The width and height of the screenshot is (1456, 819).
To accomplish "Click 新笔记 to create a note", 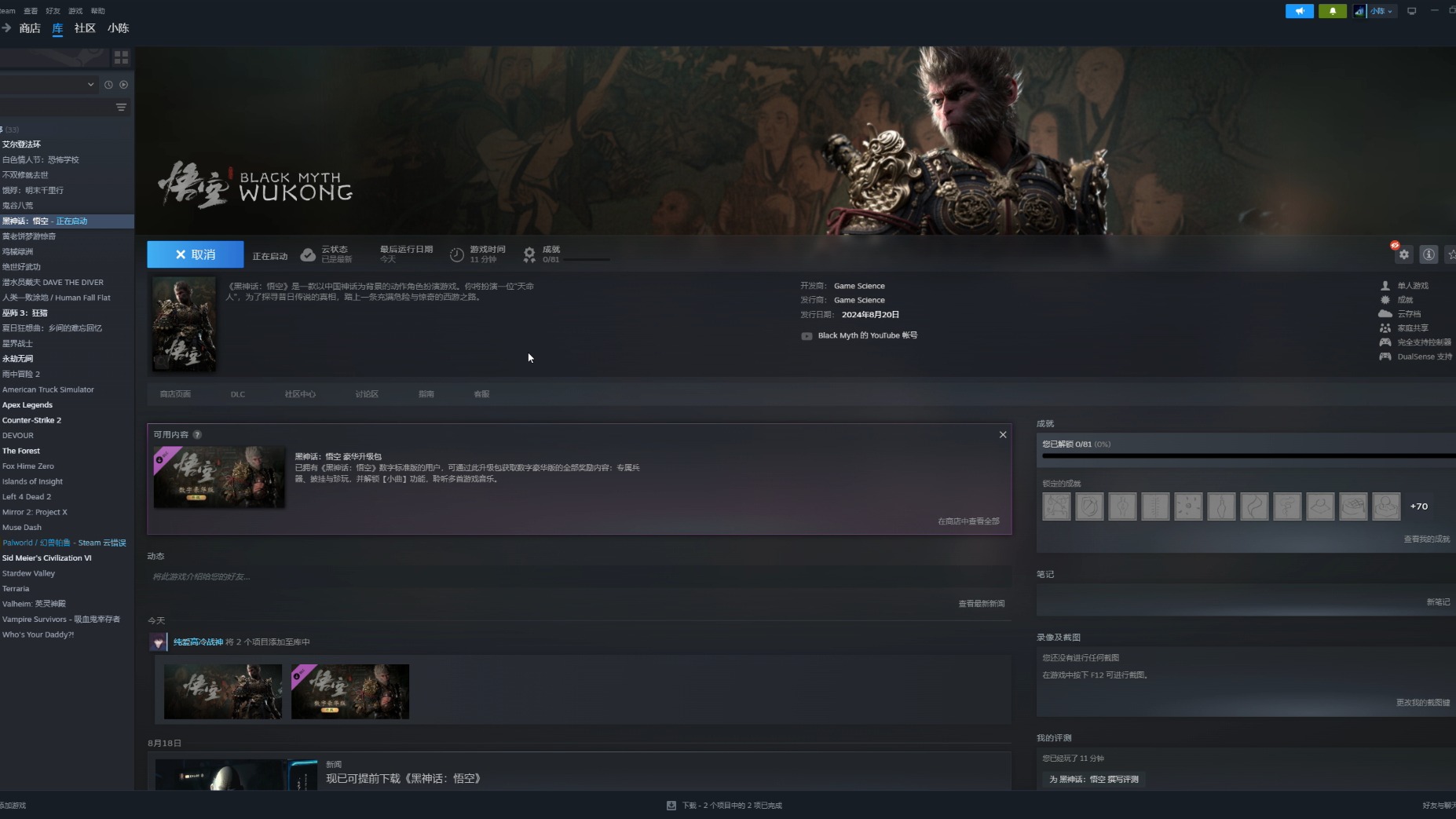I will coord(1439,602).
